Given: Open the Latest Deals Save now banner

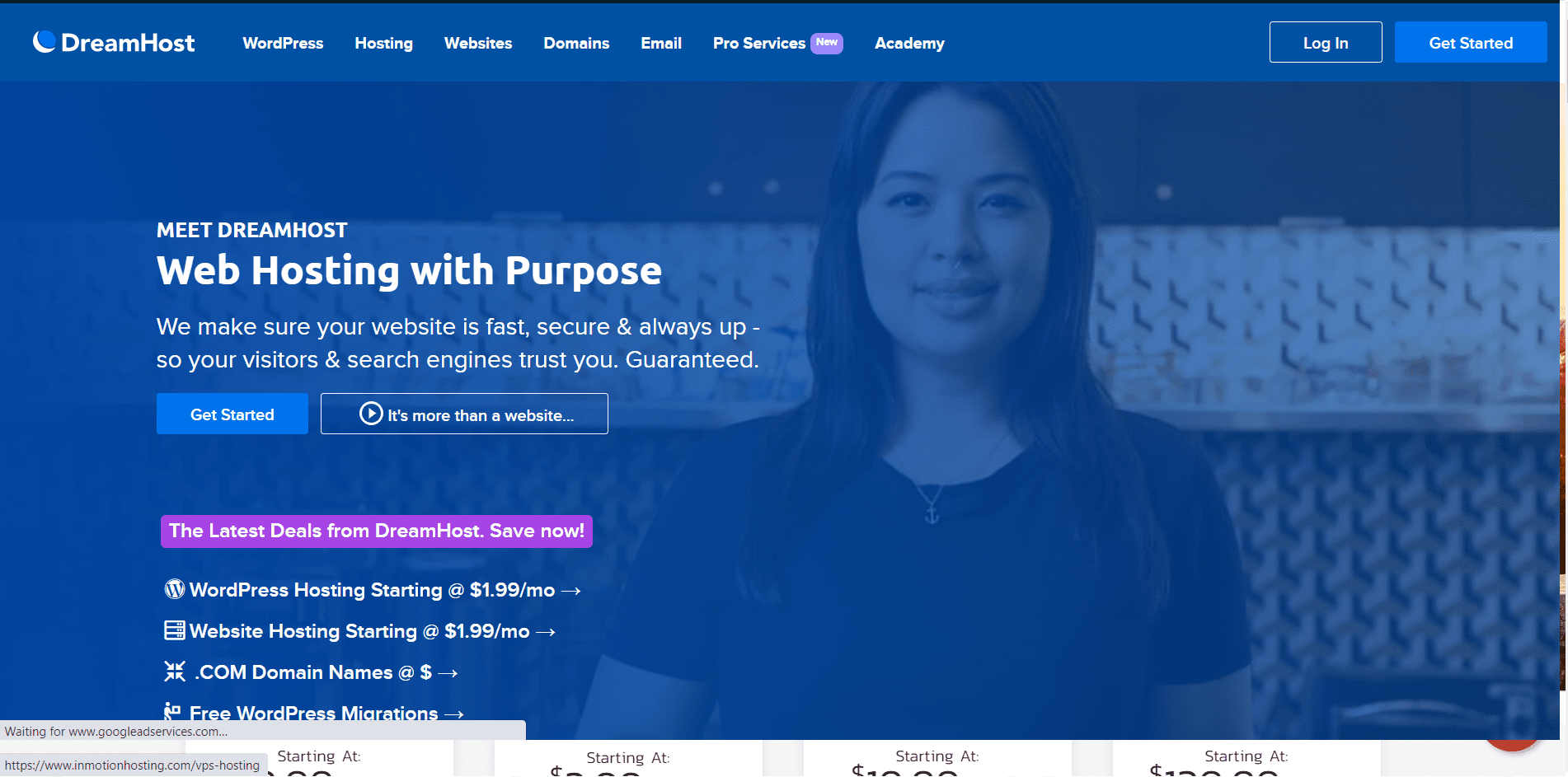Looking at the screenshot, I should pyautogui.click(x=376, y=531).
